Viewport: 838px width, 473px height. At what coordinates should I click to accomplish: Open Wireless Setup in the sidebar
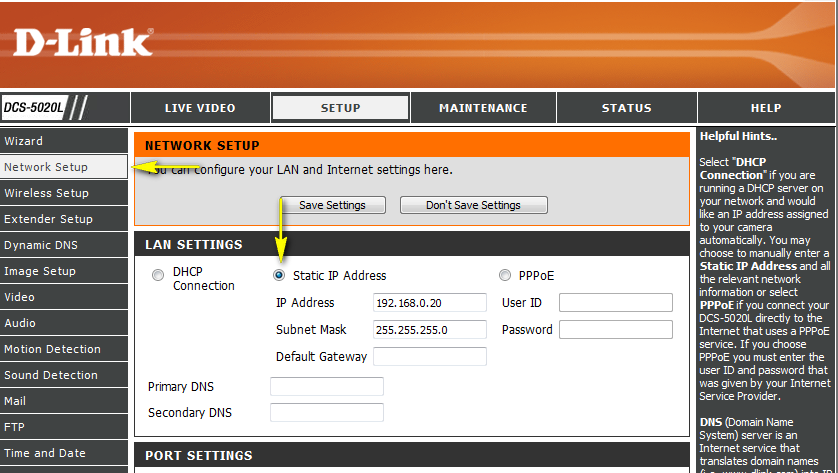pyautogui.click(x=64, y=193)
